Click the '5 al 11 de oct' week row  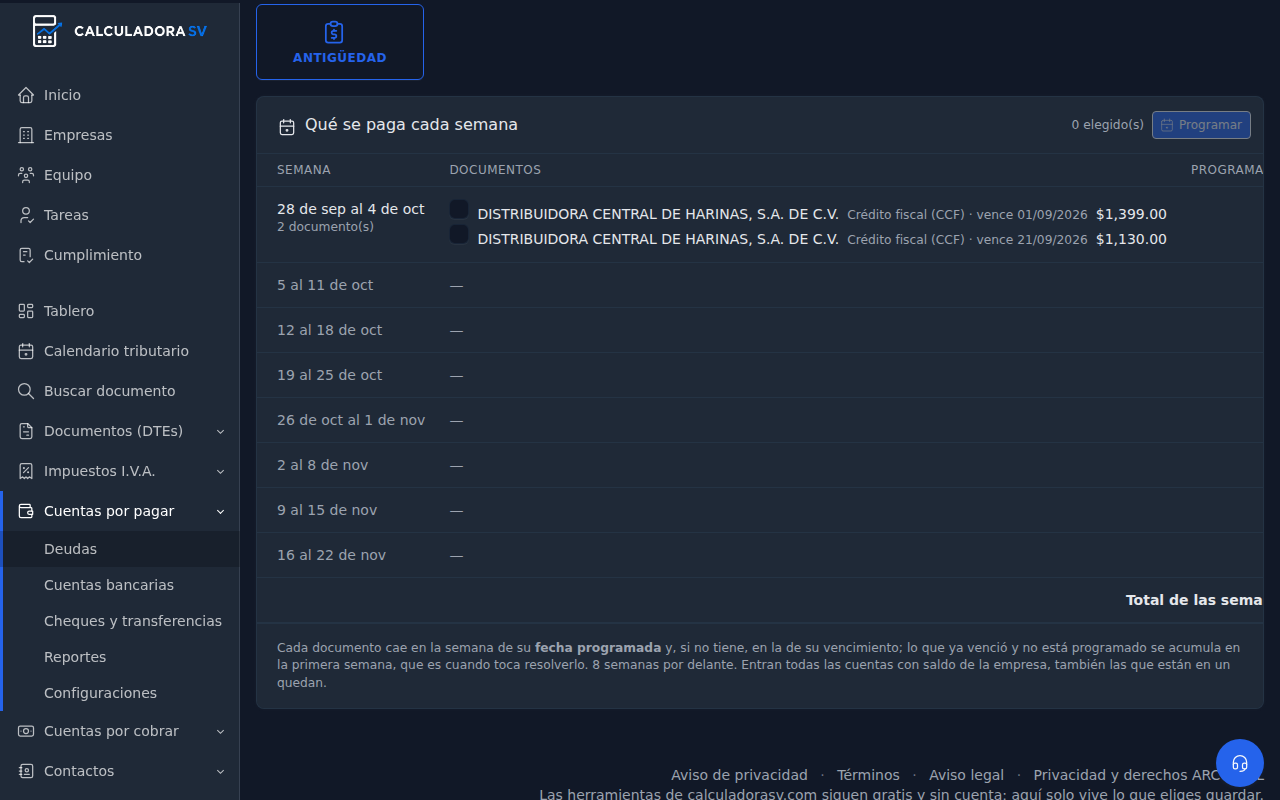click(x=760, y=285)
